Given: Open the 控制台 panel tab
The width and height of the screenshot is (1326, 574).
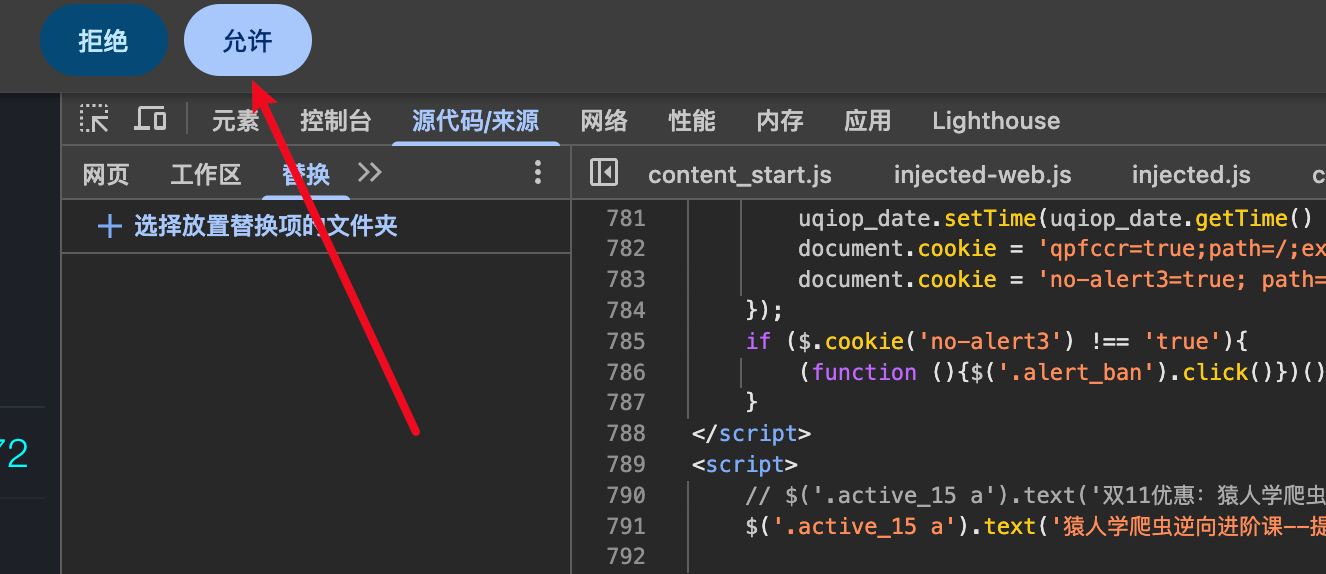Looking at the screenshot, I should 335,121.
